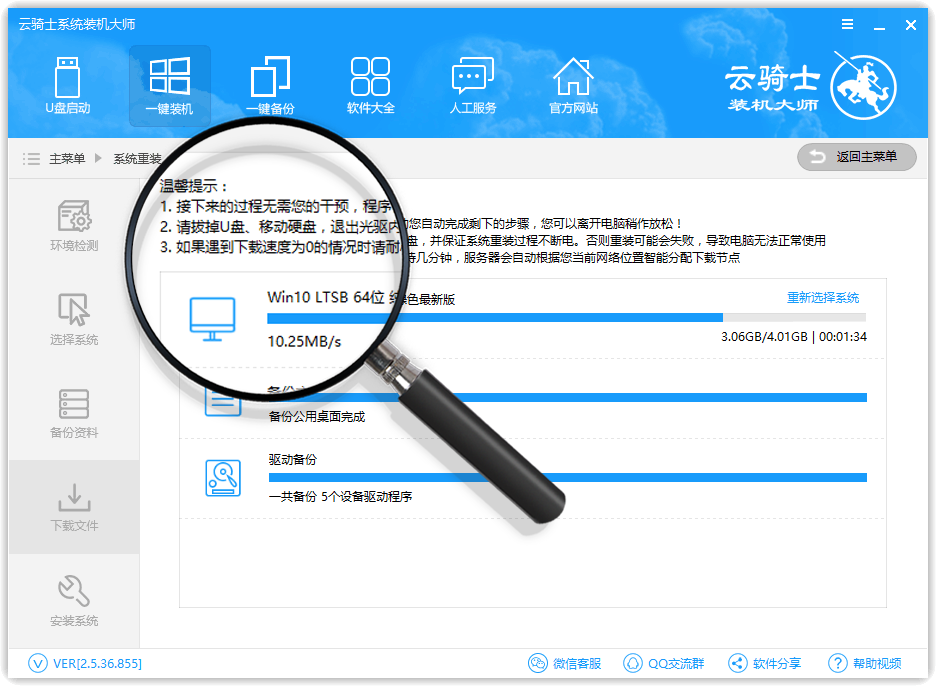Click the 备份 desktop progress bar
The height and width of the screenshot is (686, 936).
coord(568,397)
